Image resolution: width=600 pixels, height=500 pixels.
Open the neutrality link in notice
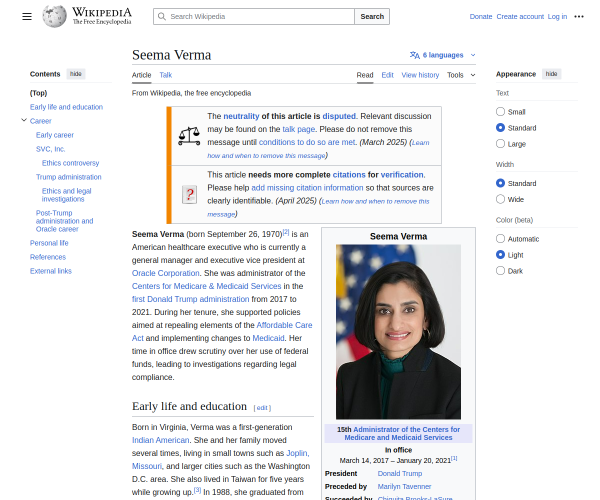click(x=241, y=116)
